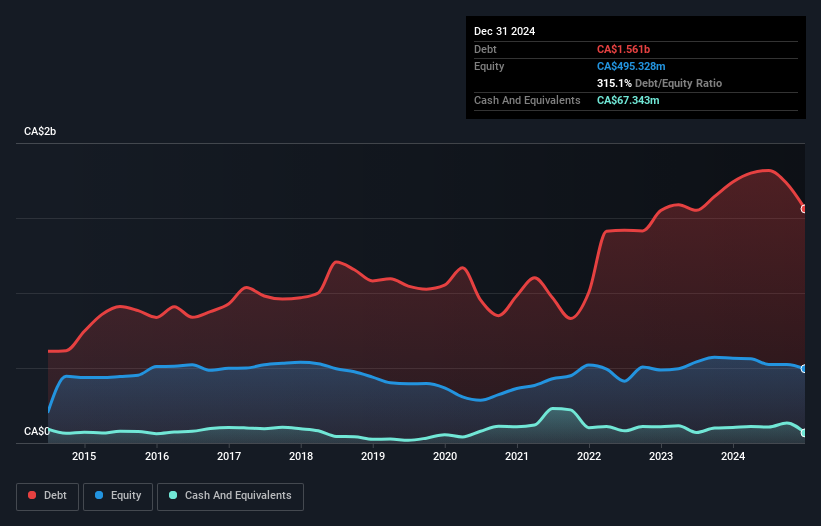
Task: Select the 2023 x-axis label
Action: [661, 456]
